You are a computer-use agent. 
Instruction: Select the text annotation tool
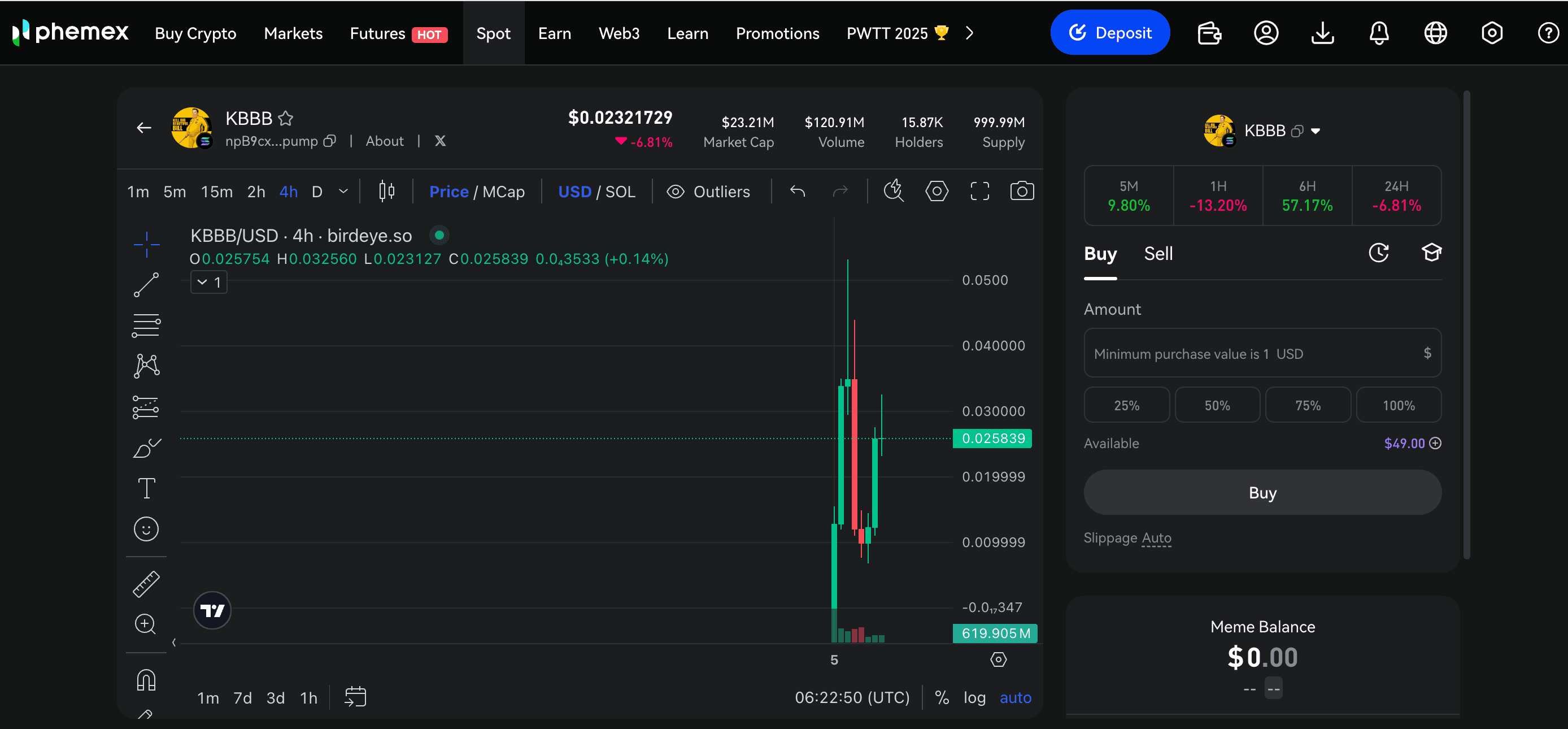click(146, 488)
